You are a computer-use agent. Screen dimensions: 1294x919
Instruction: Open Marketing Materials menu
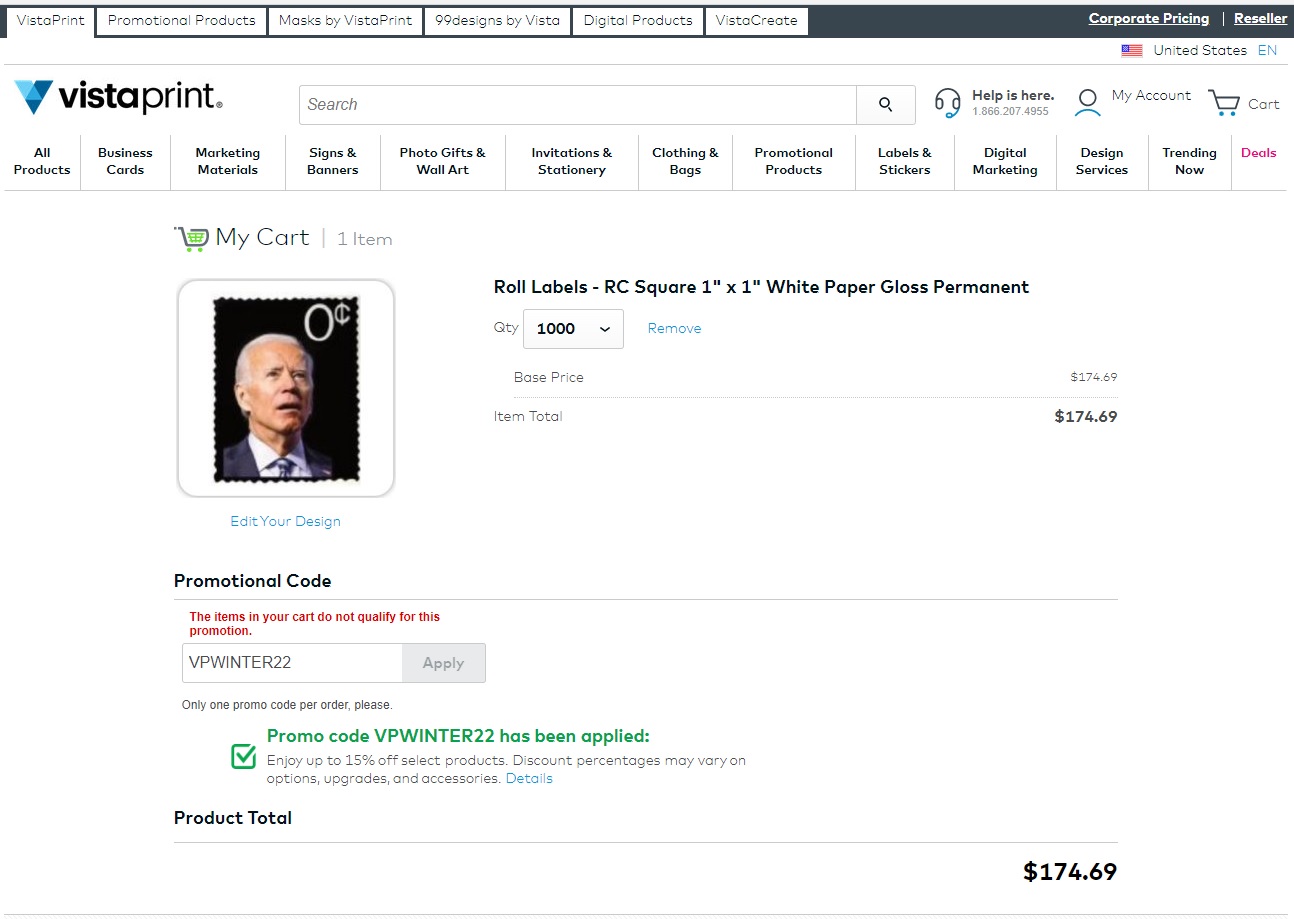click(227, 161)
